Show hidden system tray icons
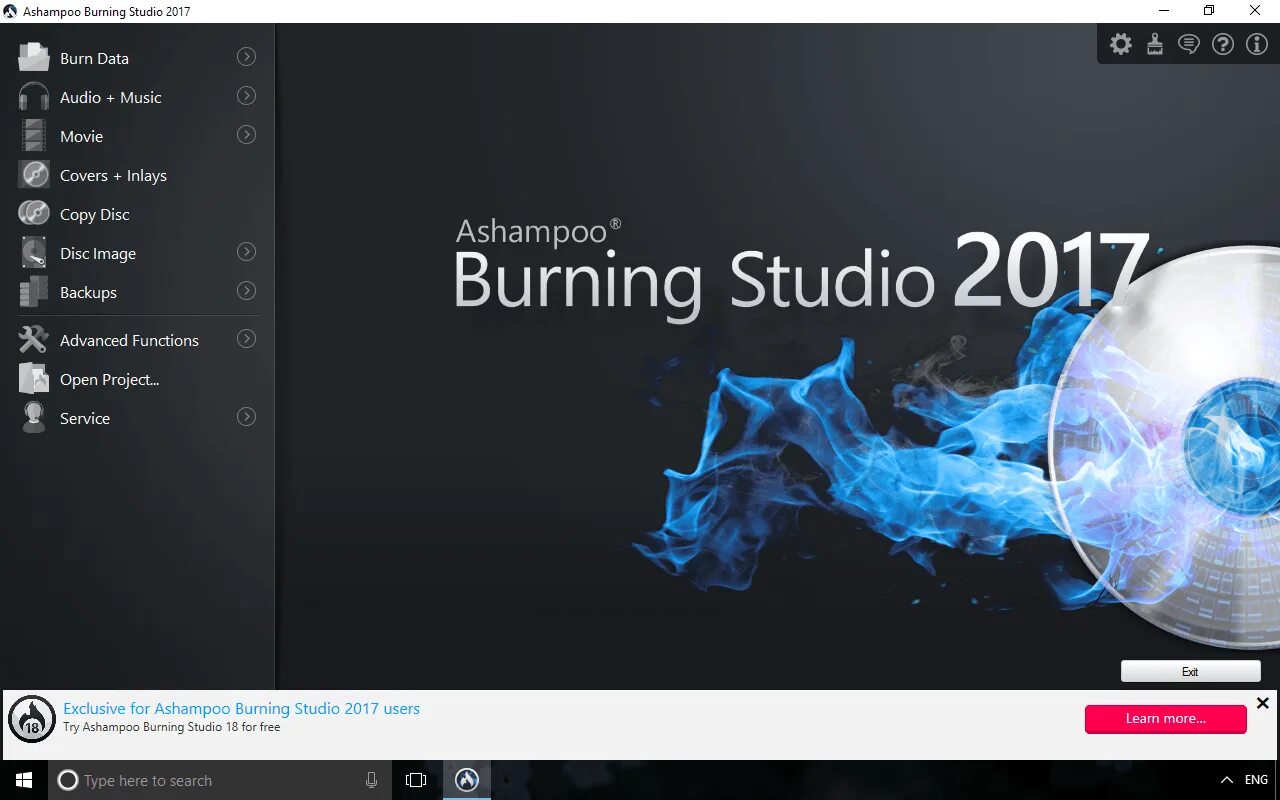The image size is (1280, 800). [1227, 780]
